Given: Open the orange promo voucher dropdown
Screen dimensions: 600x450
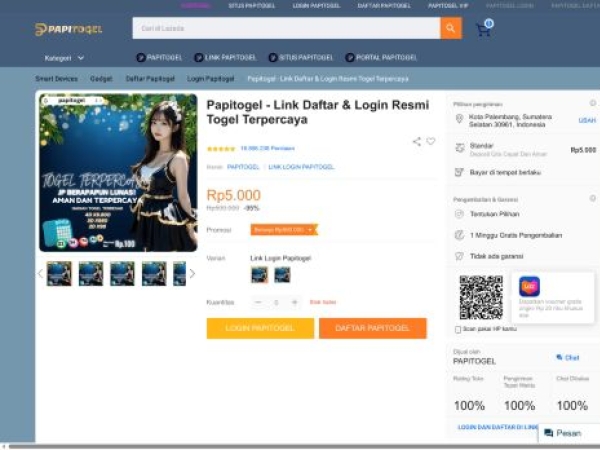Looking at the screenshot, I should coord(283,229).
